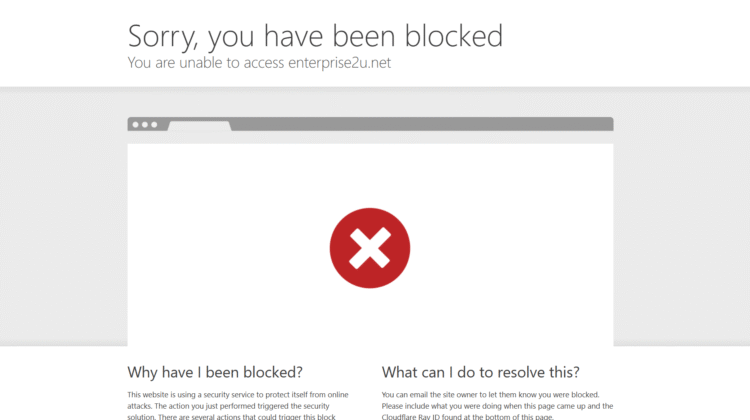Click the third dot in browser illustration
The height and width of the screenshot is (420, 750).
pos(153,125)
